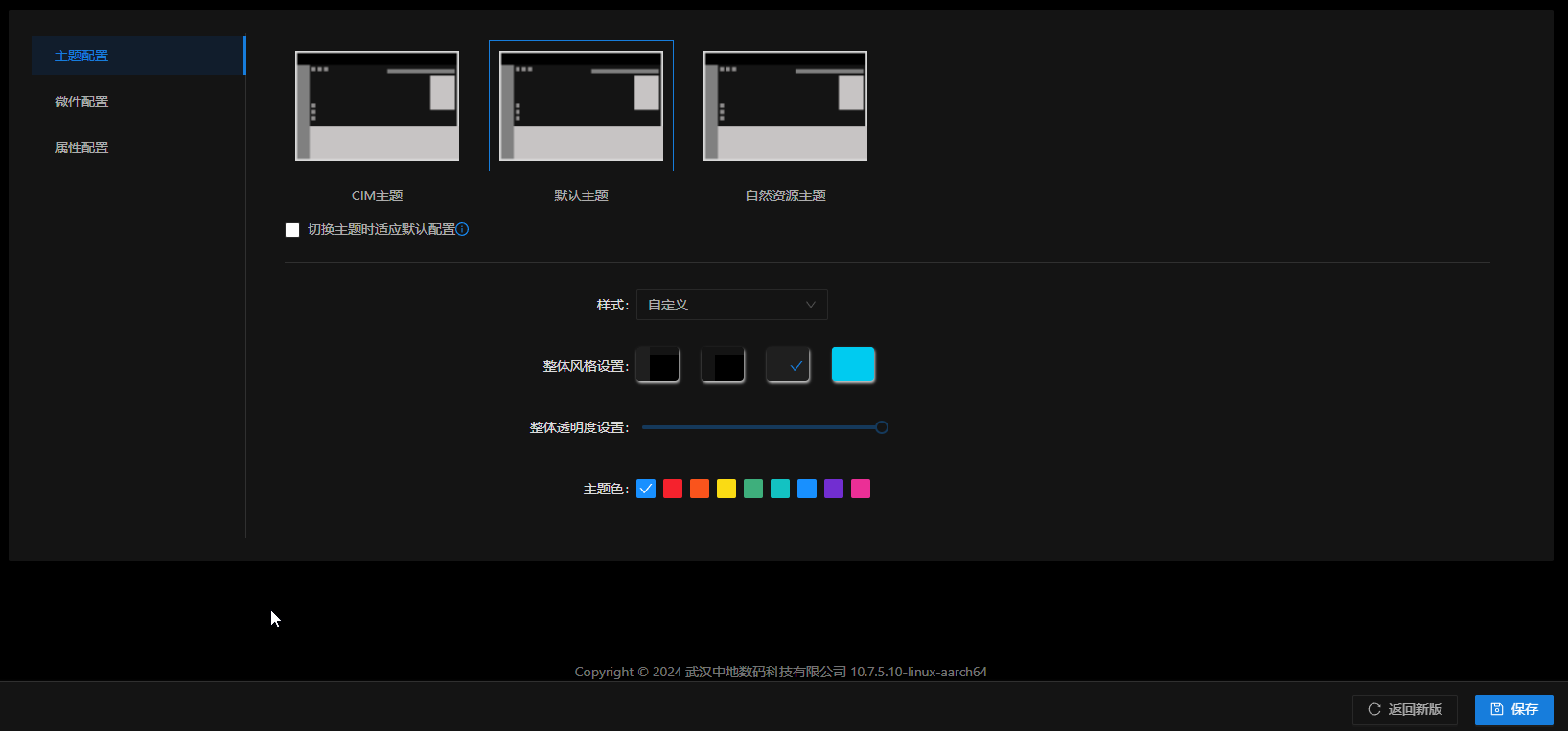Select the checked blue theme color
Image resolution: width=1568 pixels, height=731 pixels.
(646, 489)
